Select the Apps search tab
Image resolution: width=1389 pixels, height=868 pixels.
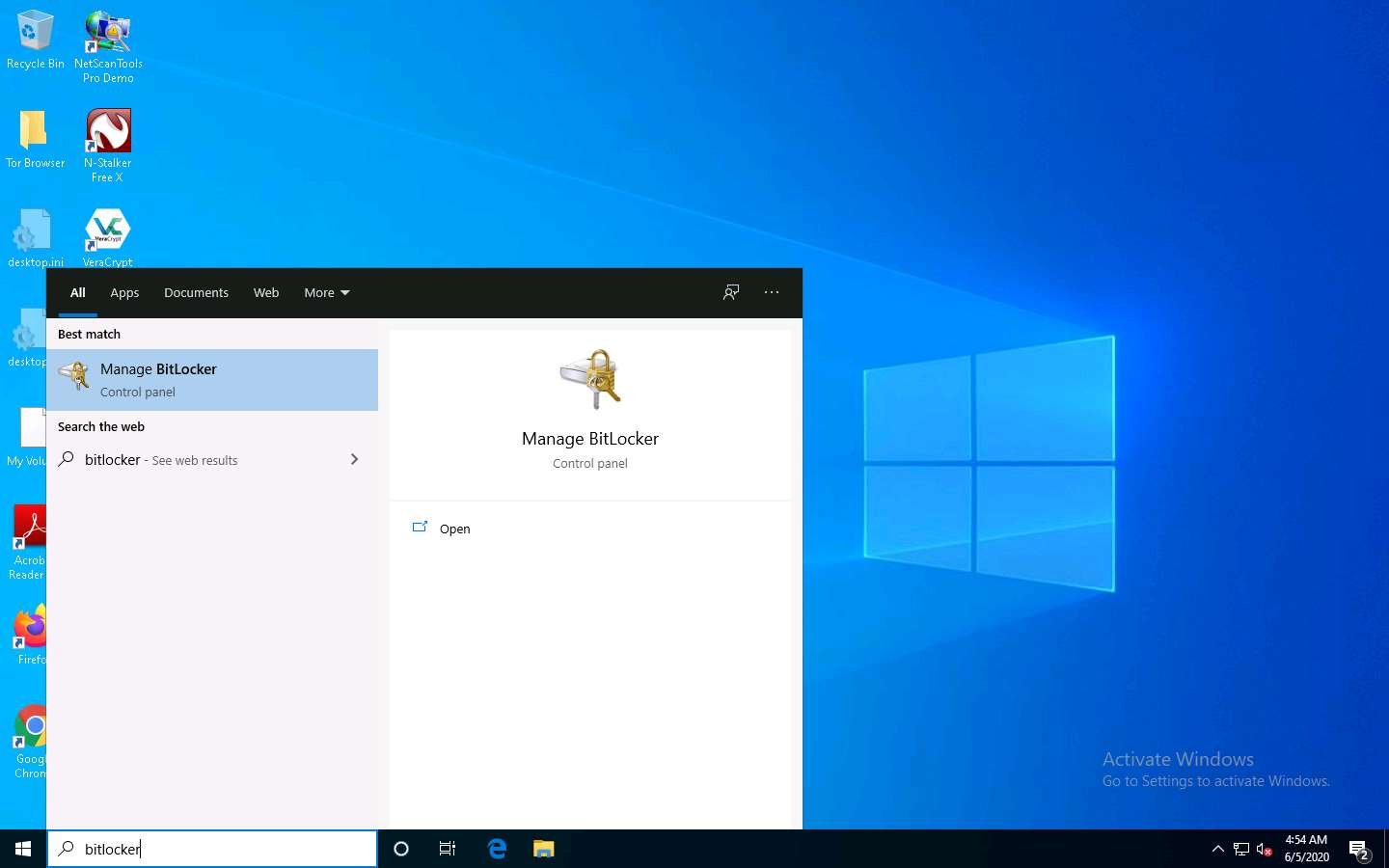tap(124, 292)
